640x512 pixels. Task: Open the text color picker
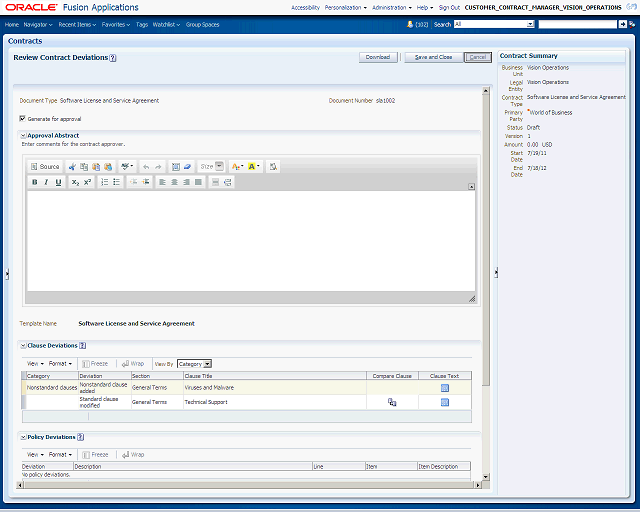237,167
